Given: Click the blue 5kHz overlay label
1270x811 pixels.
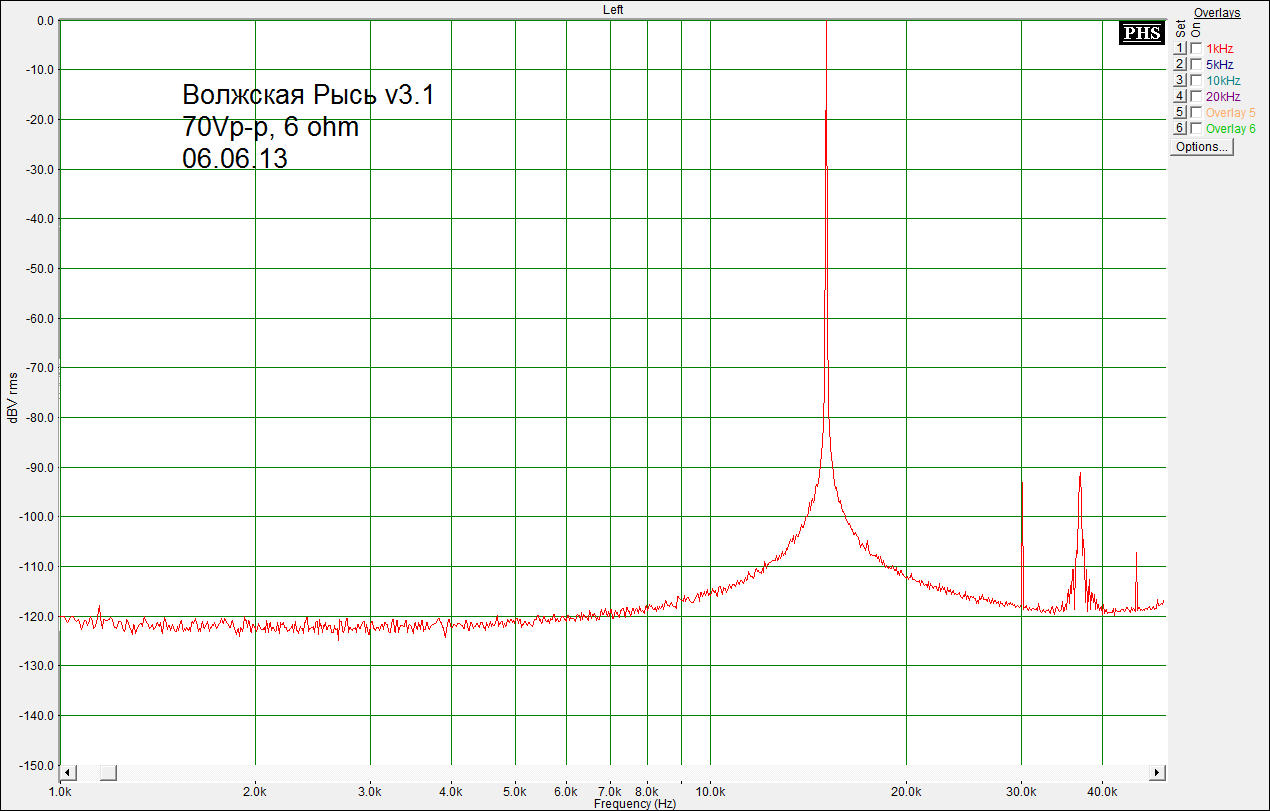Looking at the screenshot, I should click(1219, 64).
